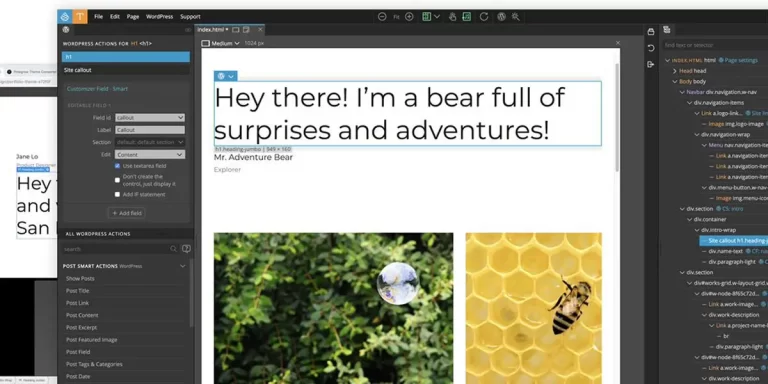Select Post Tags & Categories action
Viewport: 768px width, 384px height.
[x=94, y=364]
